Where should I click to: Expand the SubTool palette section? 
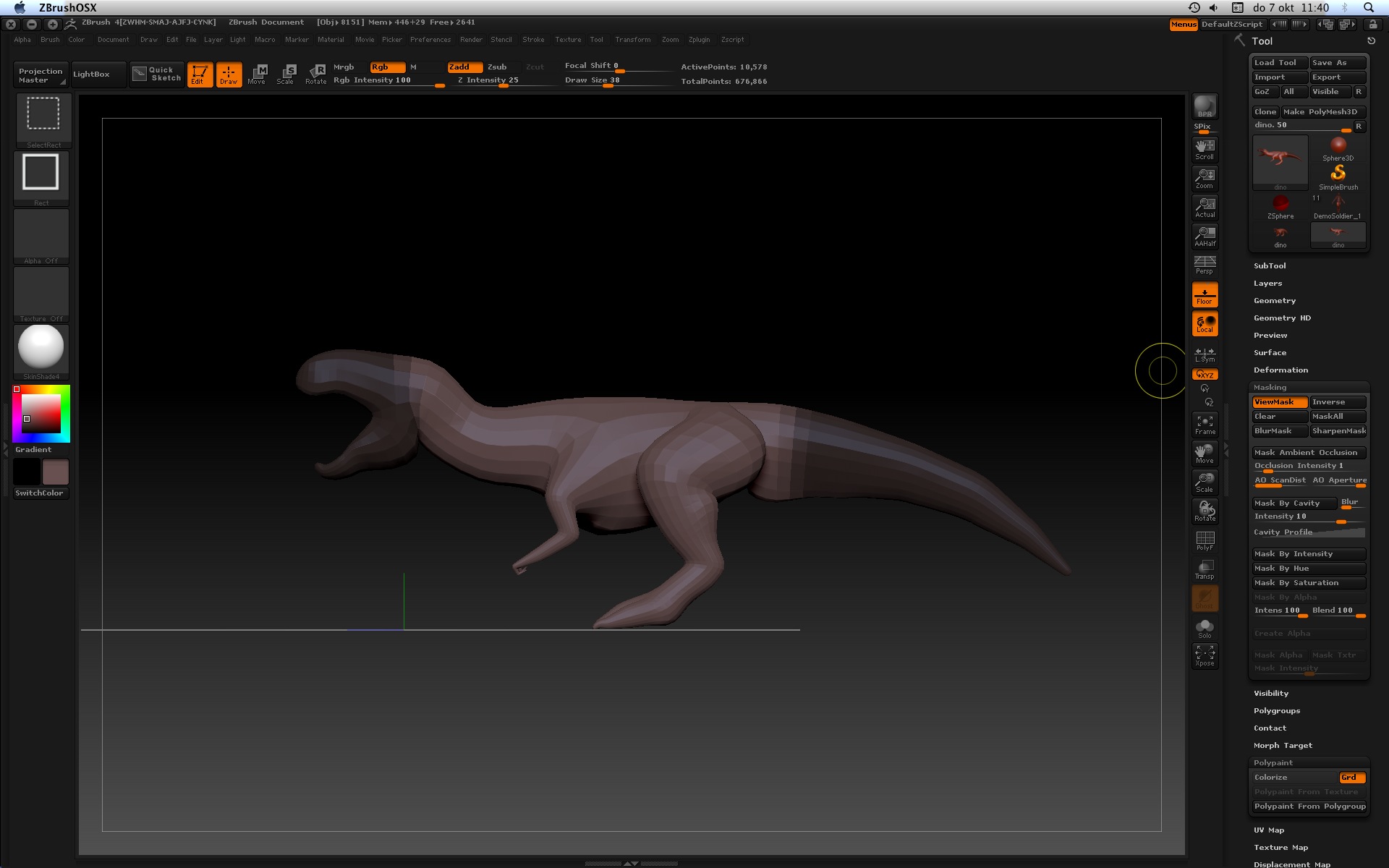tap(1270, 265)
